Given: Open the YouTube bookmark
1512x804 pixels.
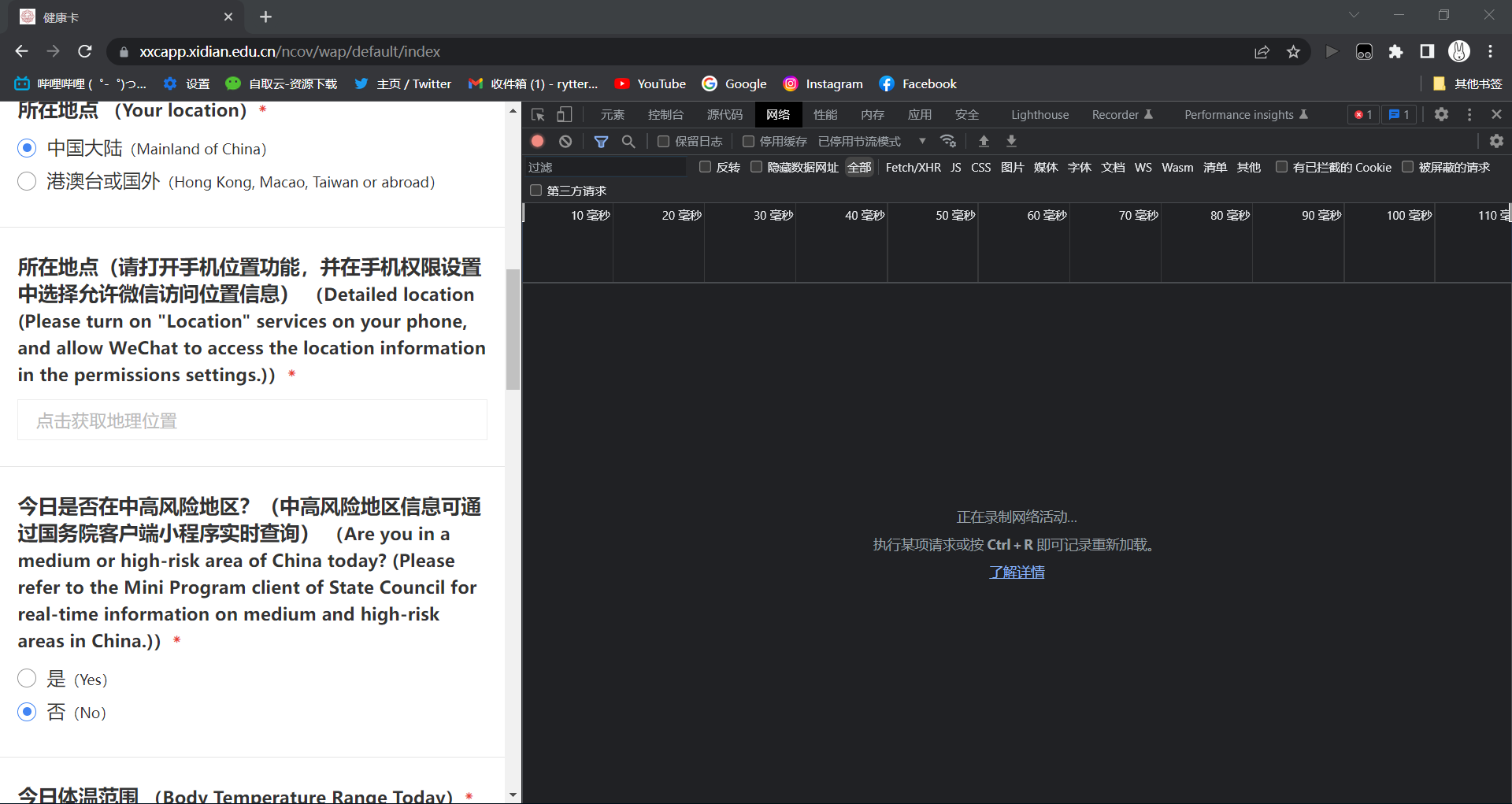Looking at the screenshot, I should (650, 83).
